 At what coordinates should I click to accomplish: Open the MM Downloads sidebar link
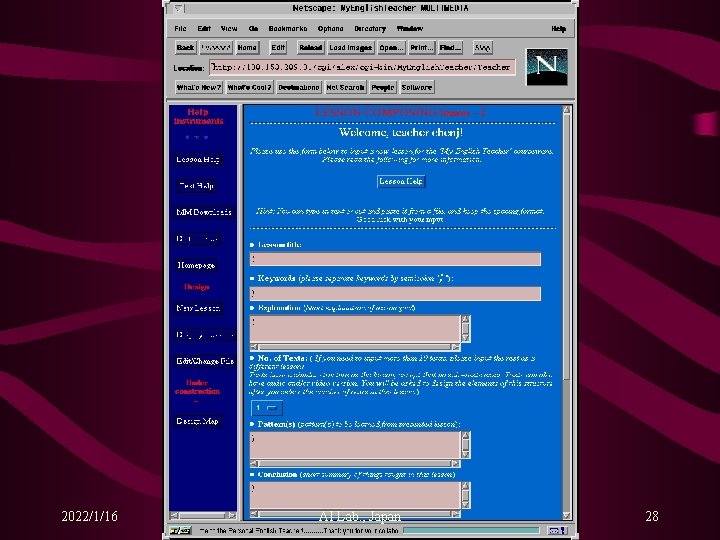pyautogui.click(x=204, y=212)
